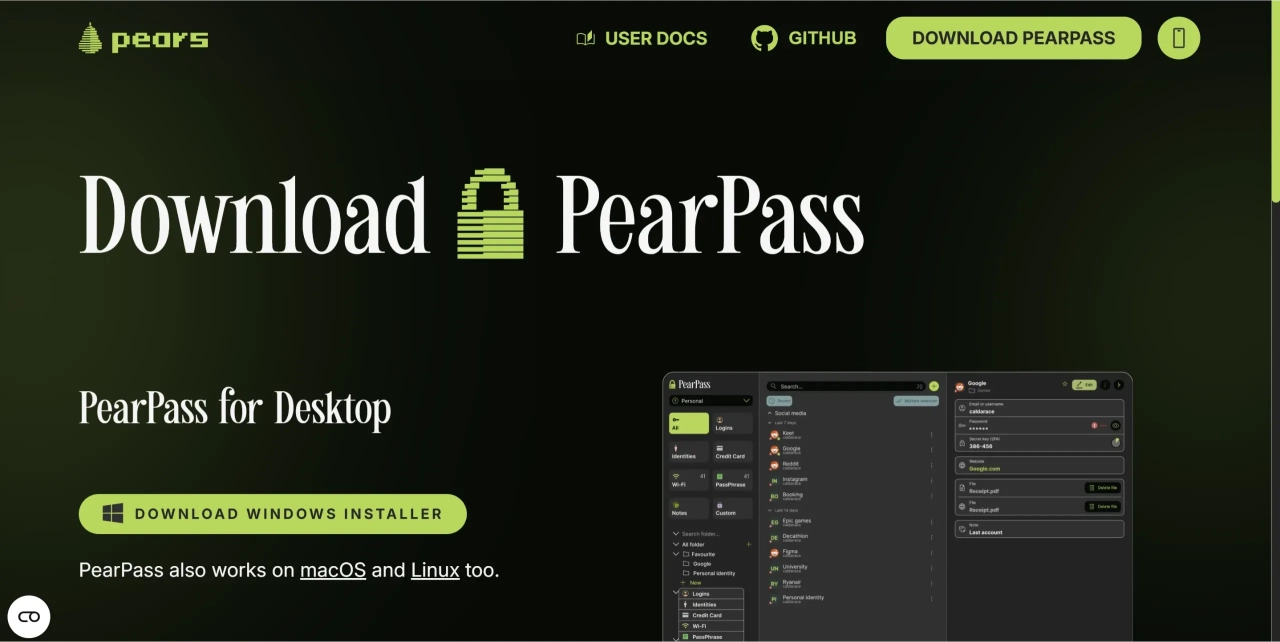Toggle password visibility with the eye icon
Viewport: 1280px width, 642px height.
point(1115,425)
